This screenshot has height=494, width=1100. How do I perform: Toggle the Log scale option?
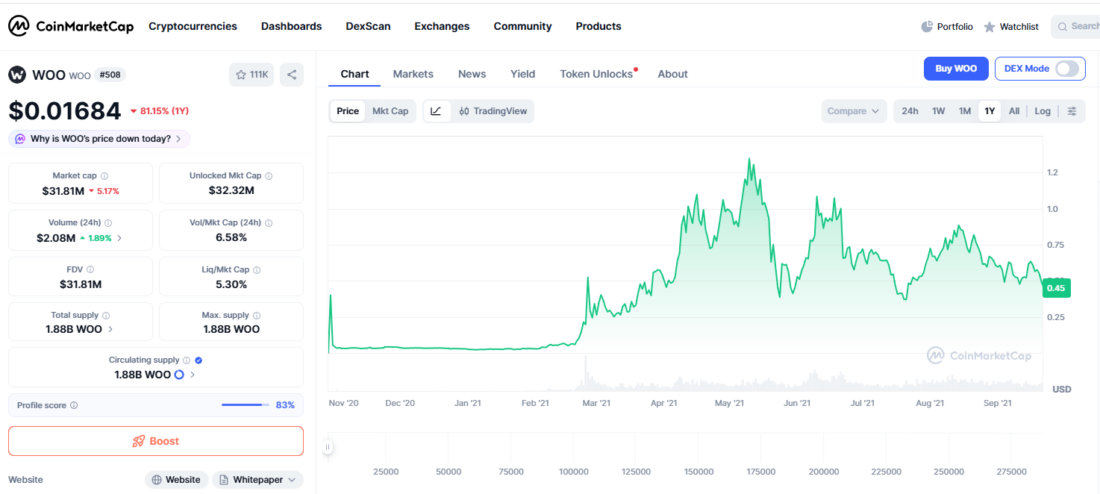pos(1042,111)
